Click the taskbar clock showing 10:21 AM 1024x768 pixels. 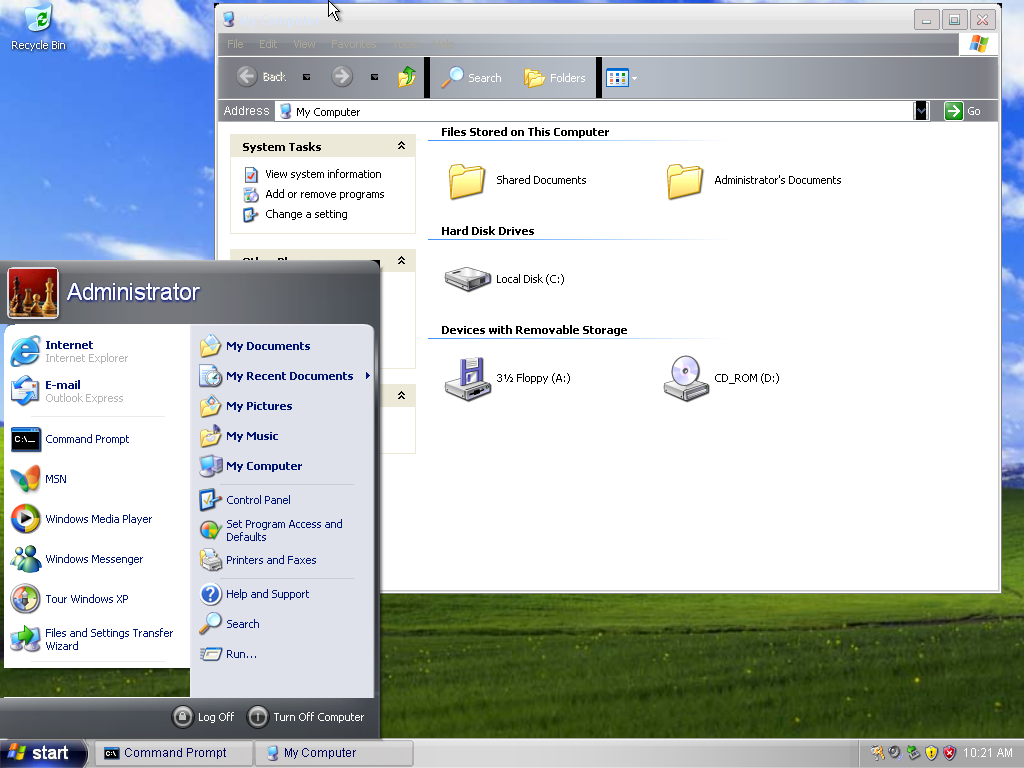[x=987, y=753]
